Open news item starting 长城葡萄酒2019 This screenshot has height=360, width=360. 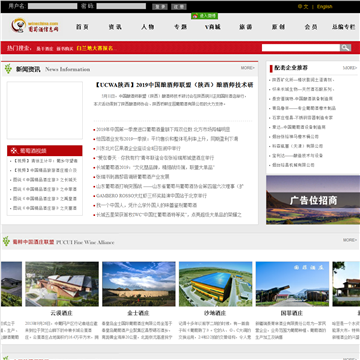(155, 167)
